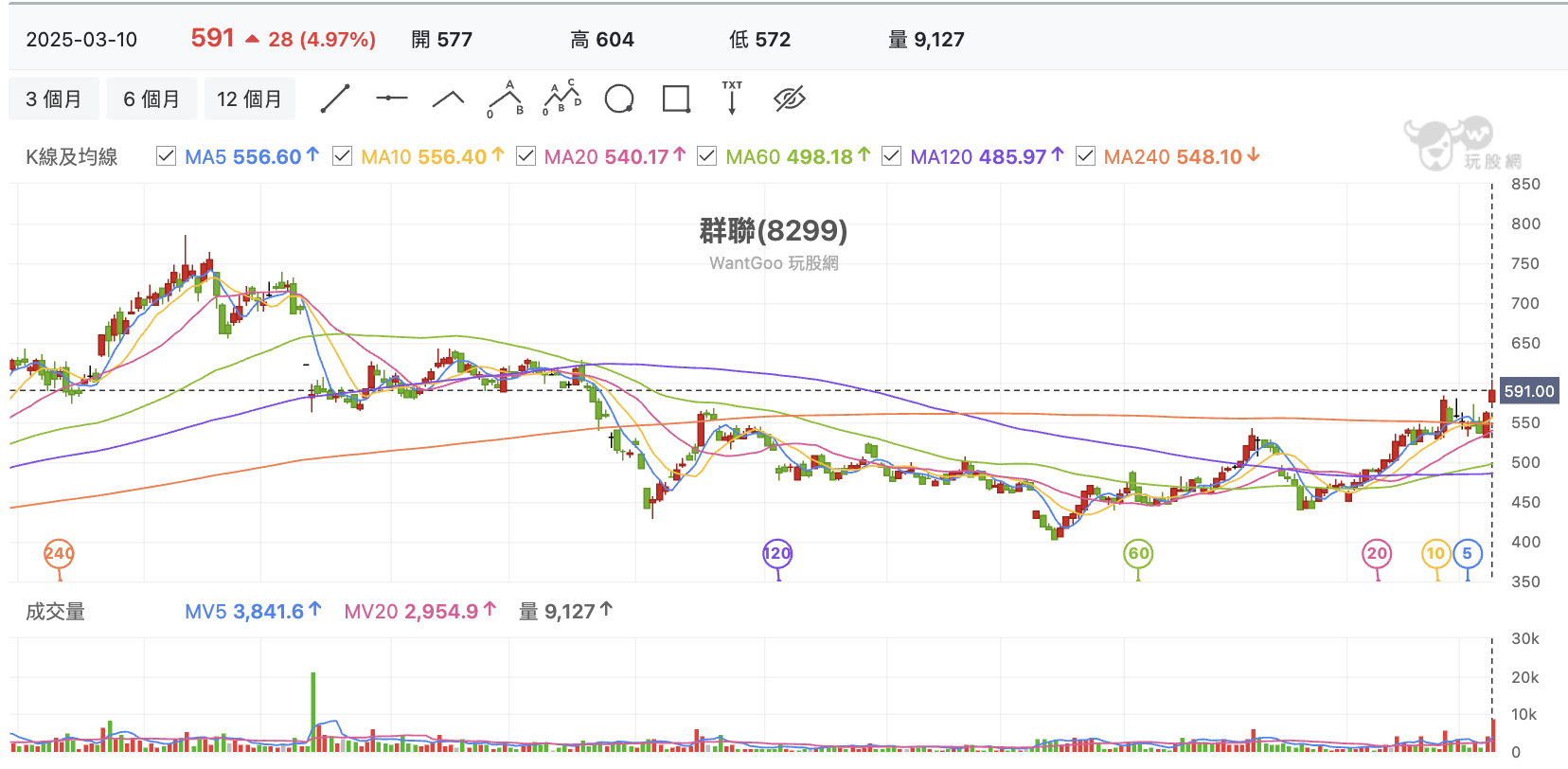Switch chart range to 6 個月
The width and height of the screenshot is (1568, 769).
(x=151, y=98)
